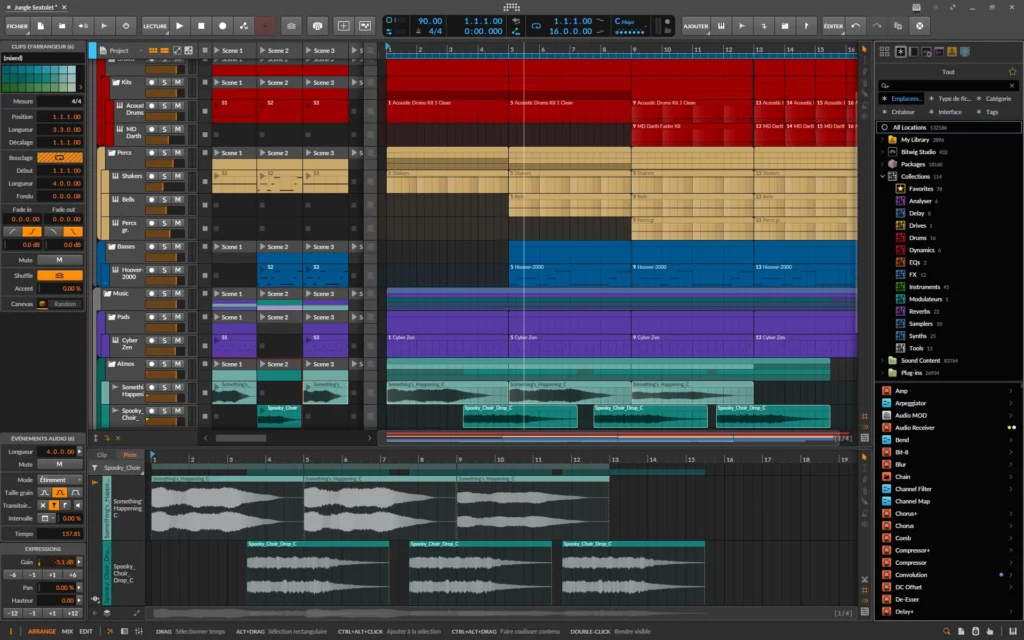
Task: Click the tempo value 90.00
Action: 429,21
